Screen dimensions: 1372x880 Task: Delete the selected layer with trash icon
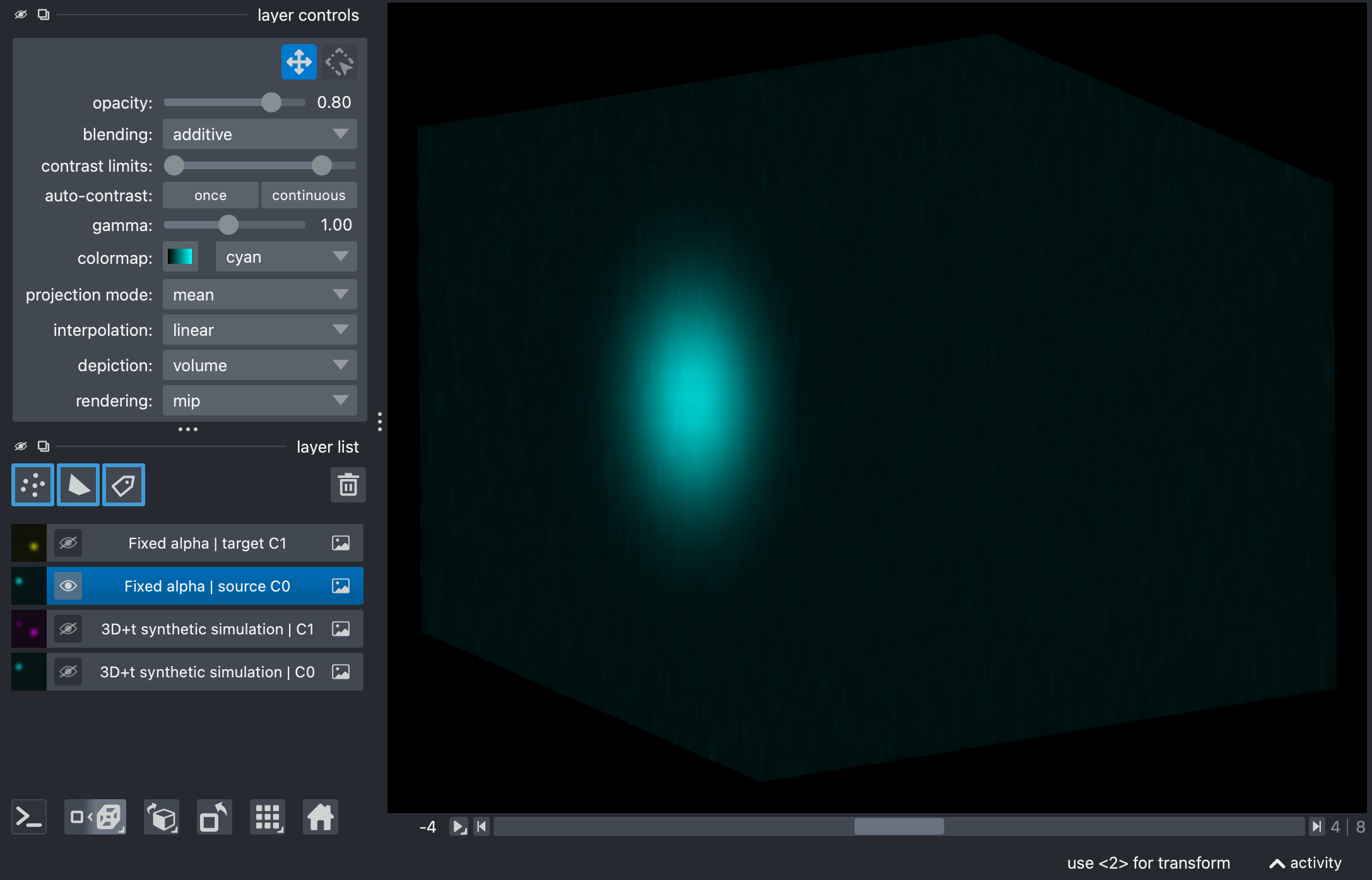(x=348, y=485)
